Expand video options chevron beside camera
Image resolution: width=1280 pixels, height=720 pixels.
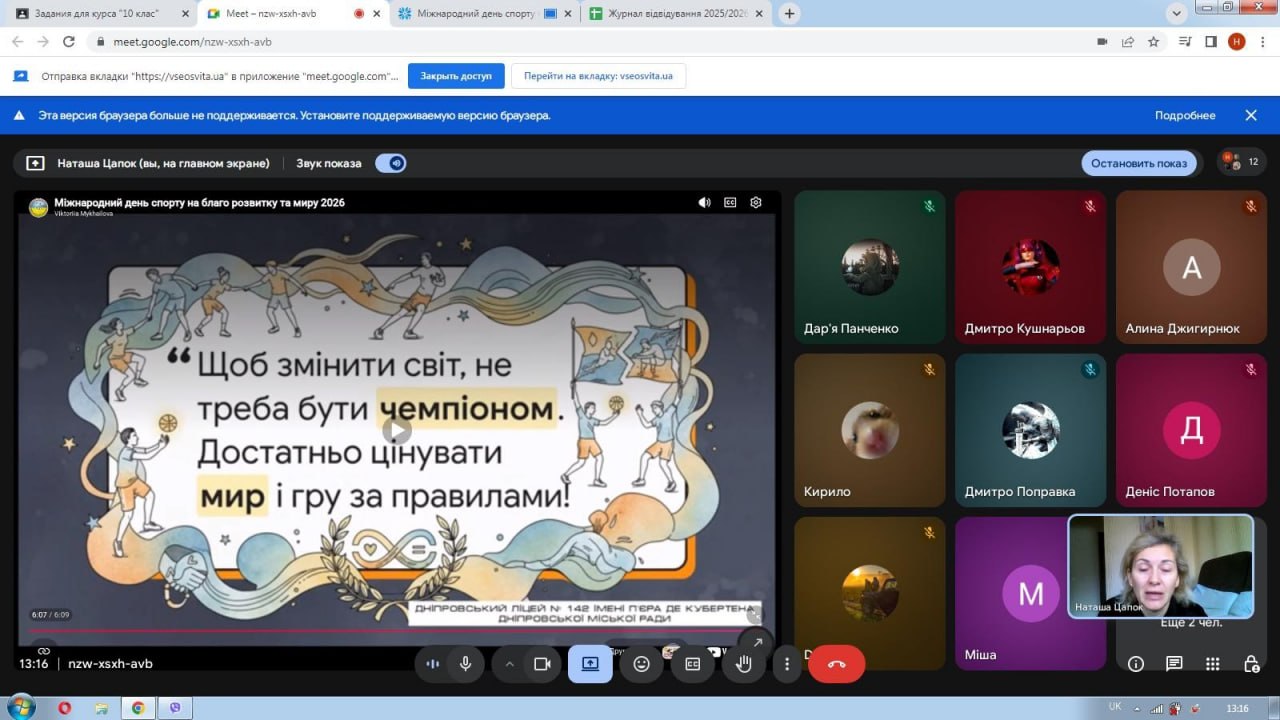(509, 664)
